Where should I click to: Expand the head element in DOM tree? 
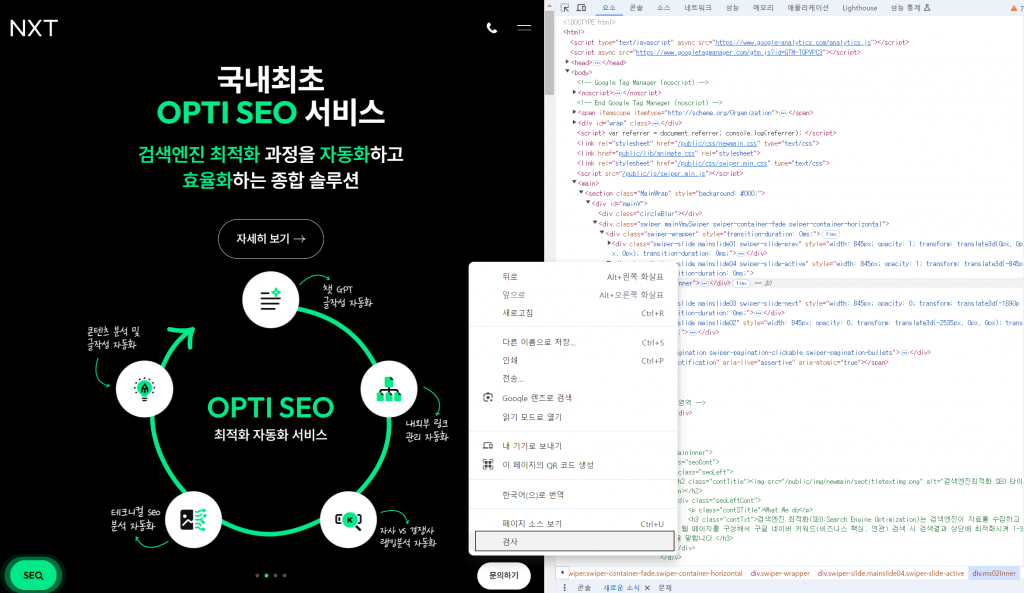tap(567, 62)
